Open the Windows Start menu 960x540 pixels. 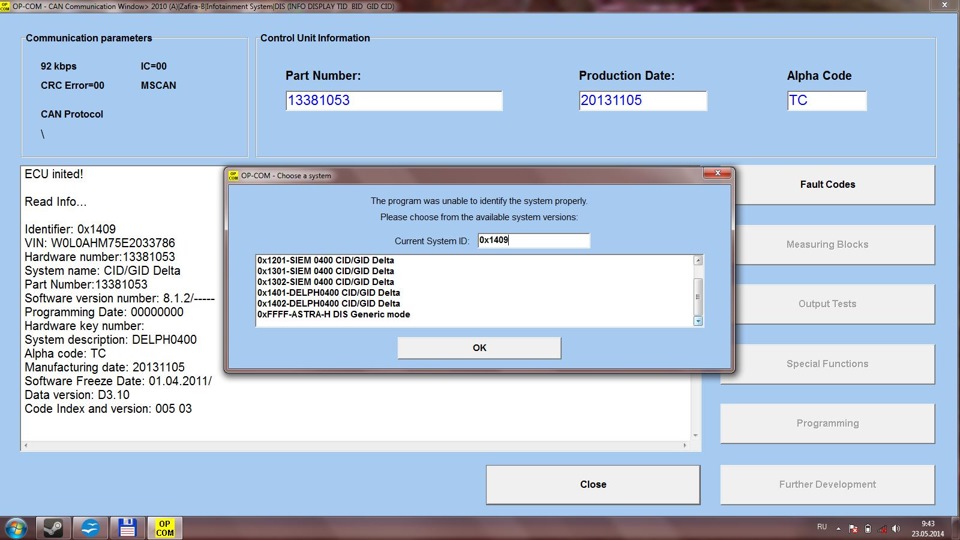[15, 528]
